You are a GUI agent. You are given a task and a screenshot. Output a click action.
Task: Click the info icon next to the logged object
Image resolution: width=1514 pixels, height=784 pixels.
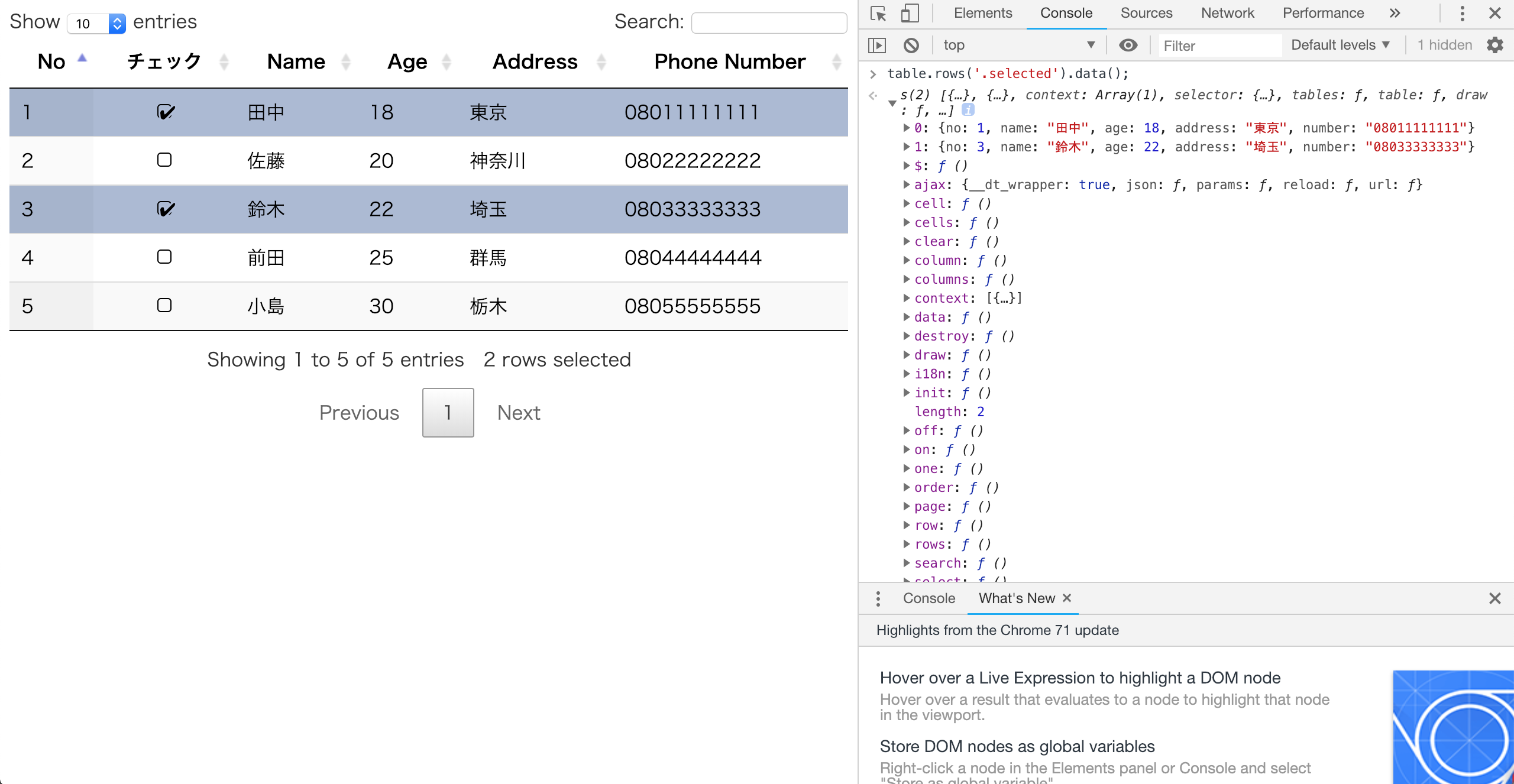pyautogui.click(x=968, y=109)
